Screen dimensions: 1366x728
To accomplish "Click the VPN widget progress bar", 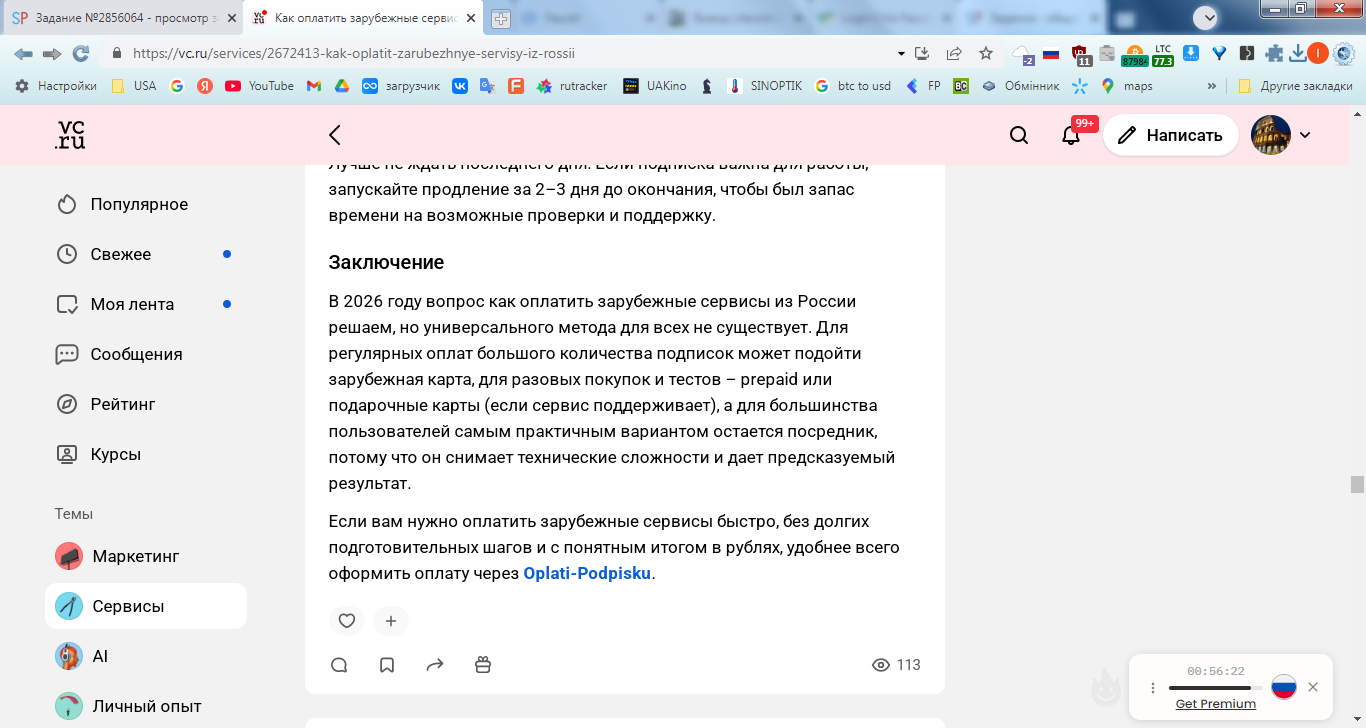I will [1215, 688].
